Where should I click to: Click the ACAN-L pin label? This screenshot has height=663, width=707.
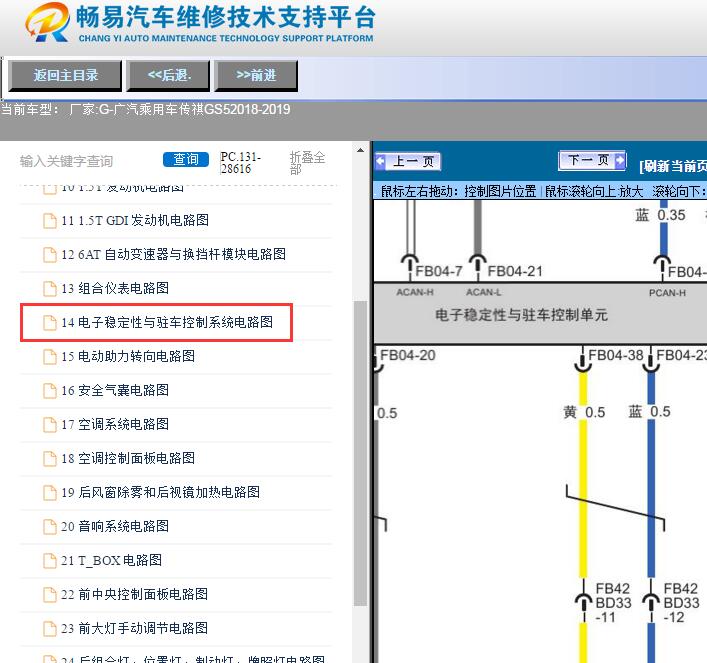[483, 292]
